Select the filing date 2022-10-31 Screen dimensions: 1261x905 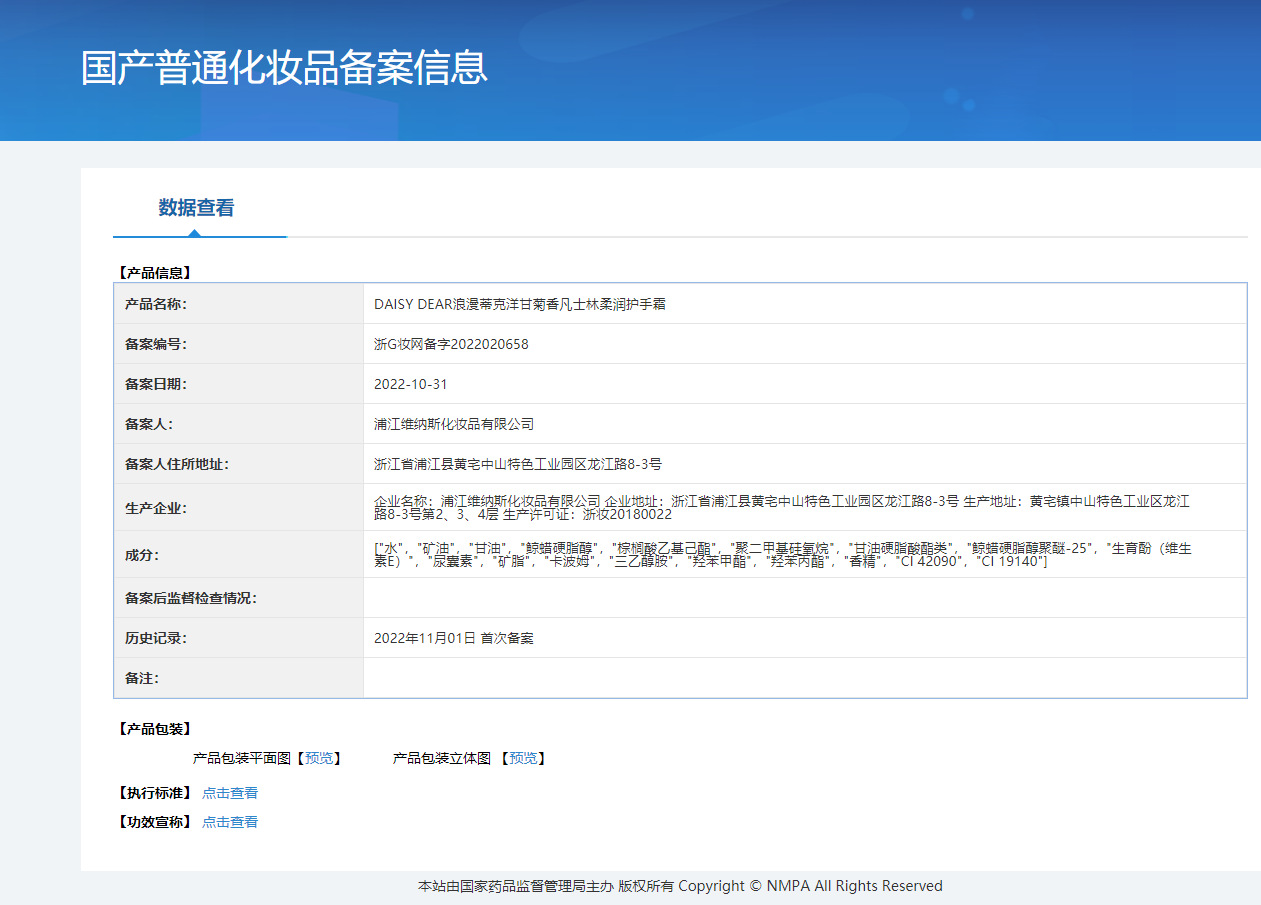point(411,384)
